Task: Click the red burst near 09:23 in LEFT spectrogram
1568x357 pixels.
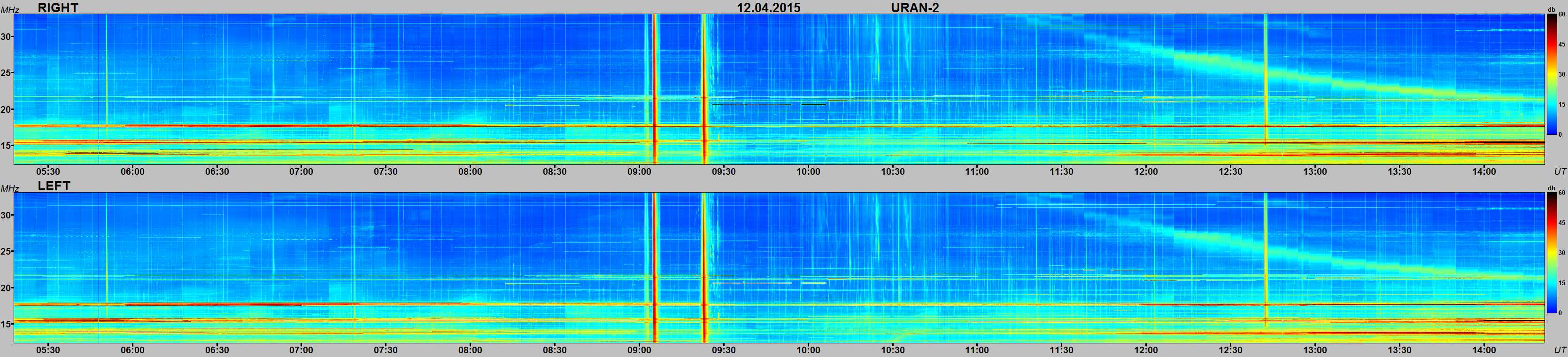Action: (x=704, y=267)
